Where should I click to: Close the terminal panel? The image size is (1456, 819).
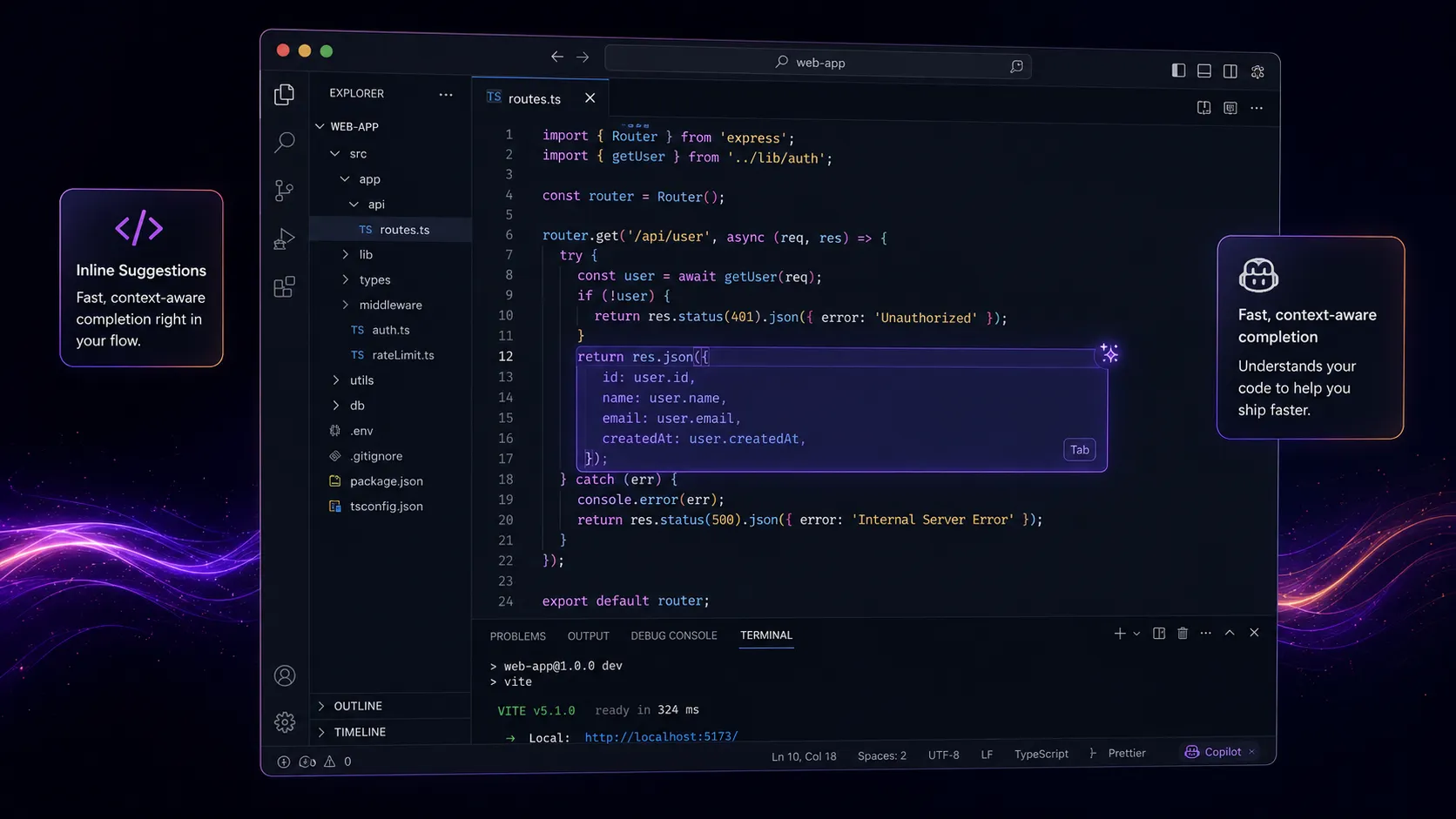(1254, 633)
